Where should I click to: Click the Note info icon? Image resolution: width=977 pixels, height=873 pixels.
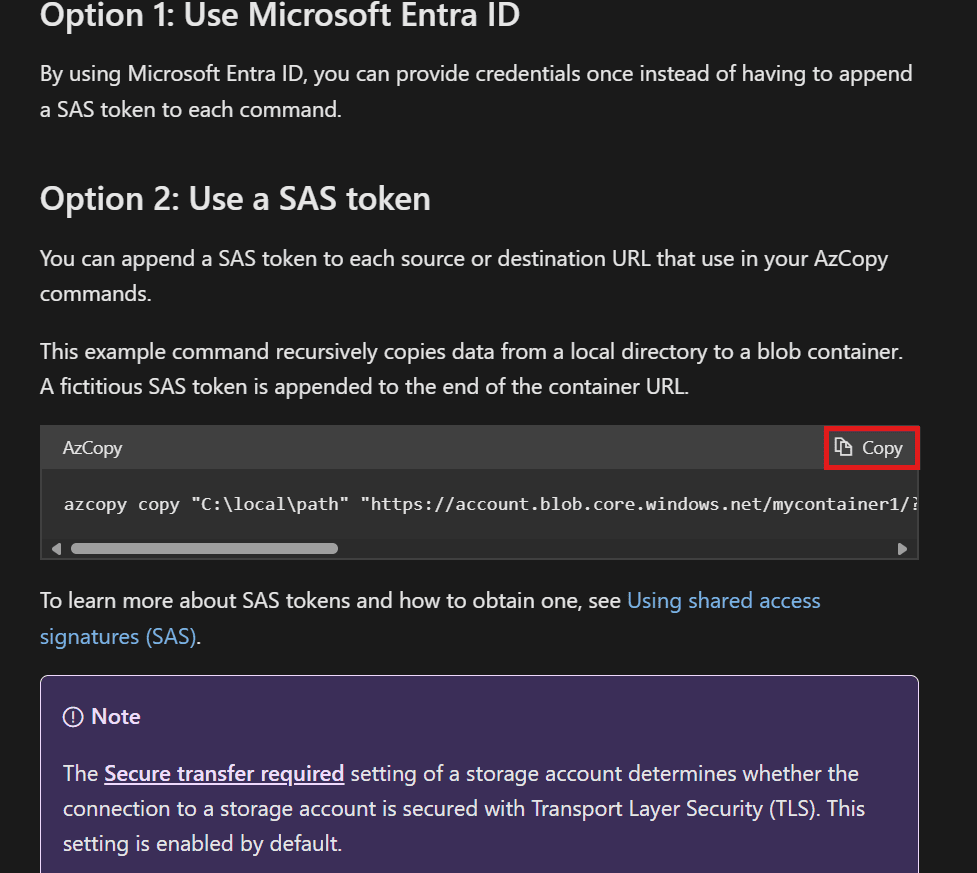click(x=73, y=717)
